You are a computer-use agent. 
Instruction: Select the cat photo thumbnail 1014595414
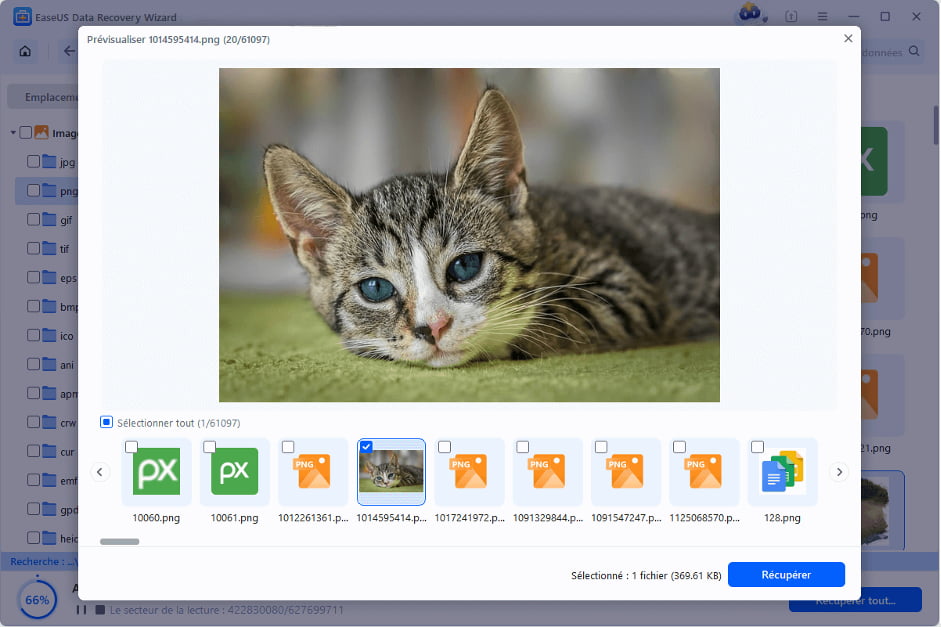[391, 472]
